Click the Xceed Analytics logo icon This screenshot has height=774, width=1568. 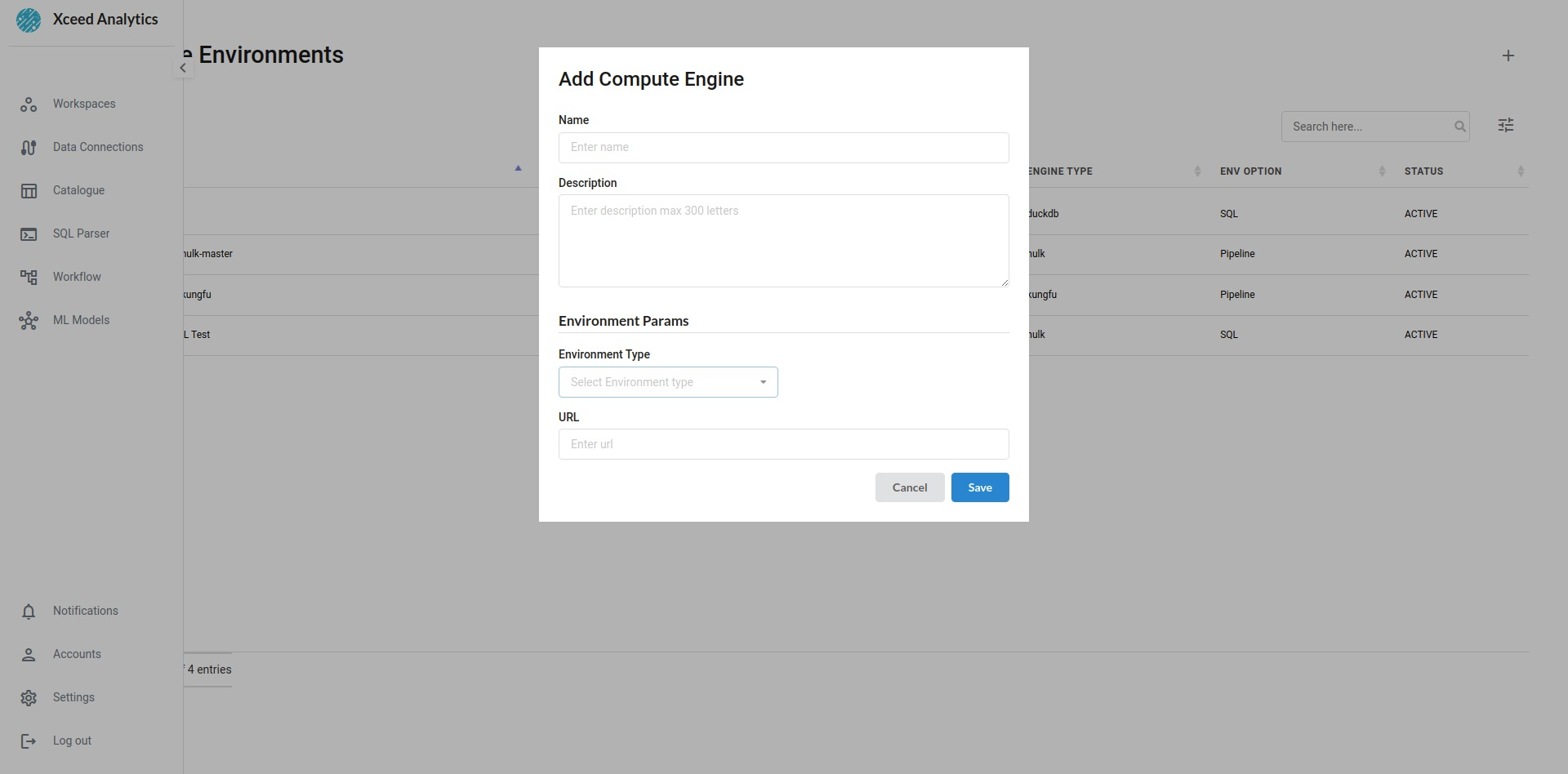(x=29, y=20)
